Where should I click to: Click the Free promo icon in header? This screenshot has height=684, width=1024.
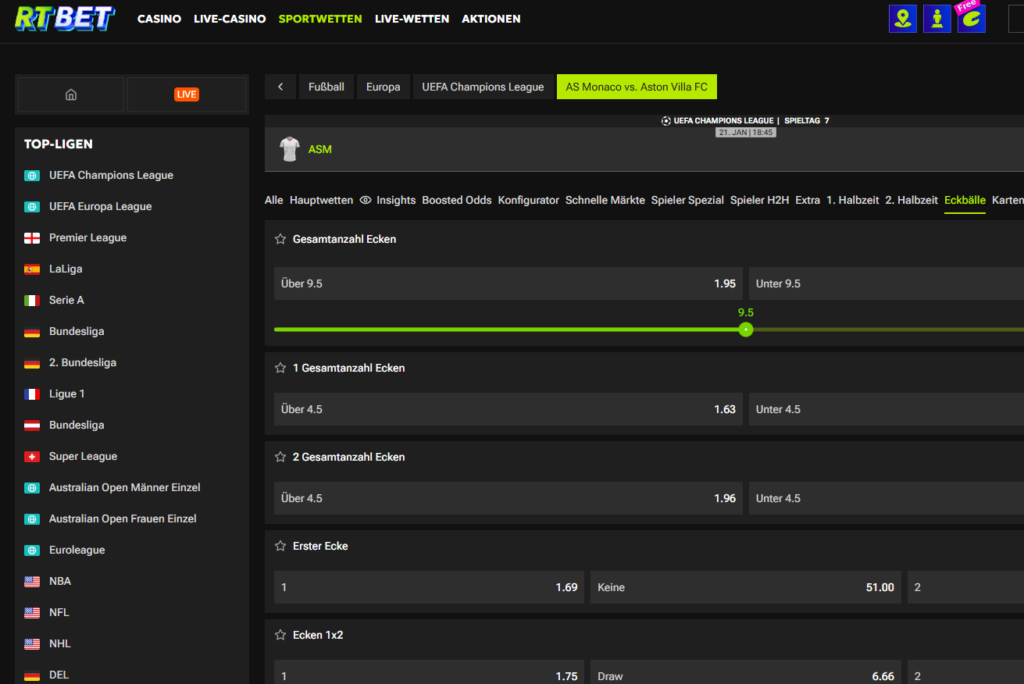[x=971, y=18]
